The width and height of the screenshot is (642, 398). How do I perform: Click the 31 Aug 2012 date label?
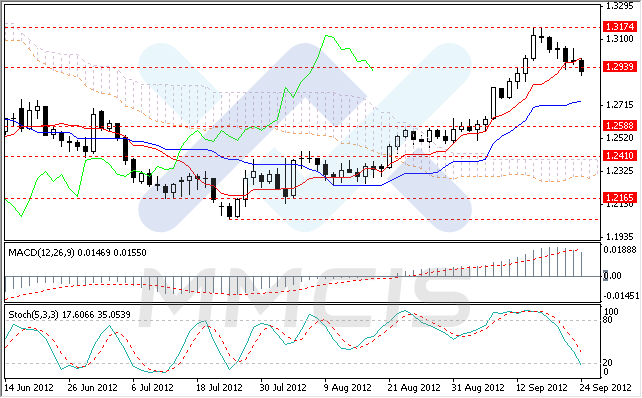coord(478,387)
